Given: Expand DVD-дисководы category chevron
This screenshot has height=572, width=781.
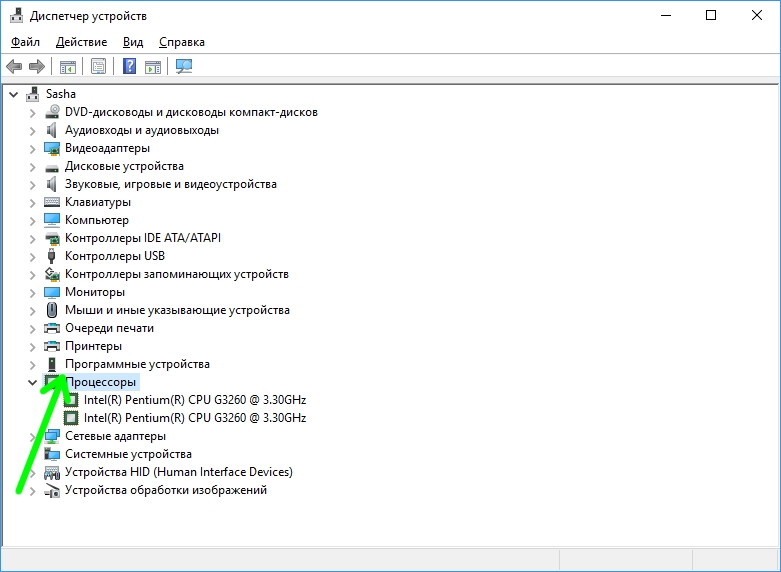Looking at the screenshot, I should [32, 113].
